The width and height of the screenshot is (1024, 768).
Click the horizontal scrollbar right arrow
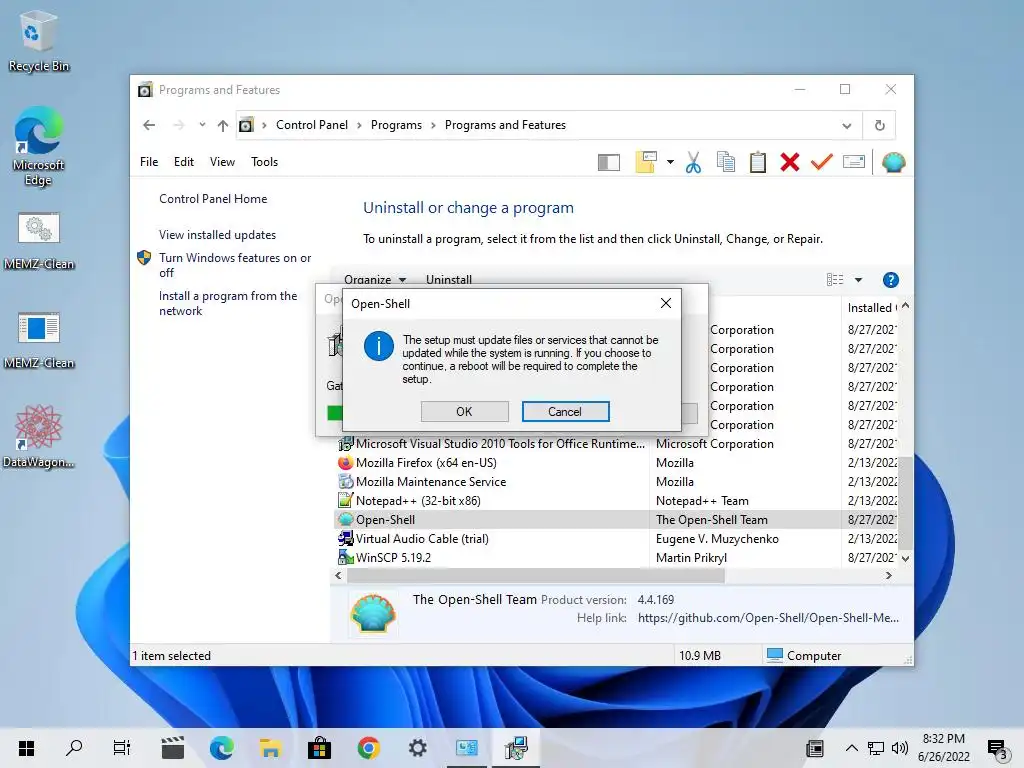(x=888, y=575)
